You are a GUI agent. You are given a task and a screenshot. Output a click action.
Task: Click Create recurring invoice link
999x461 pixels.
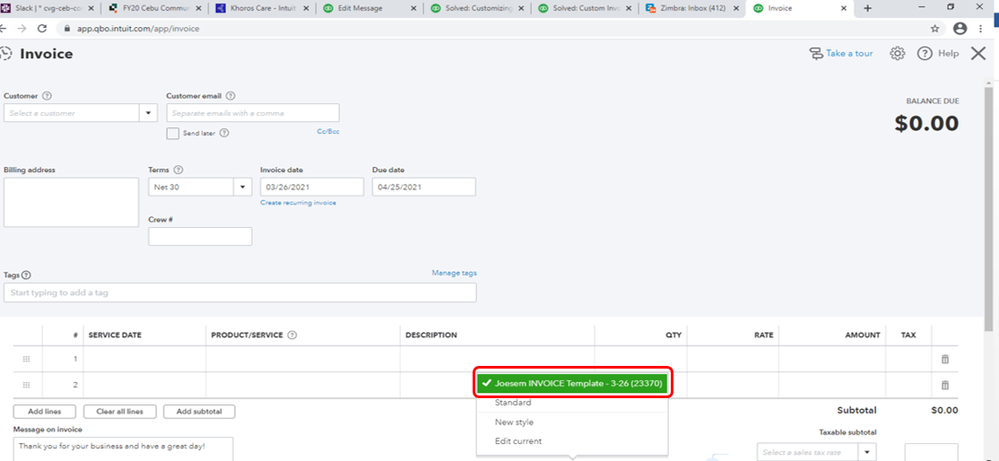[x=298, y=202]
